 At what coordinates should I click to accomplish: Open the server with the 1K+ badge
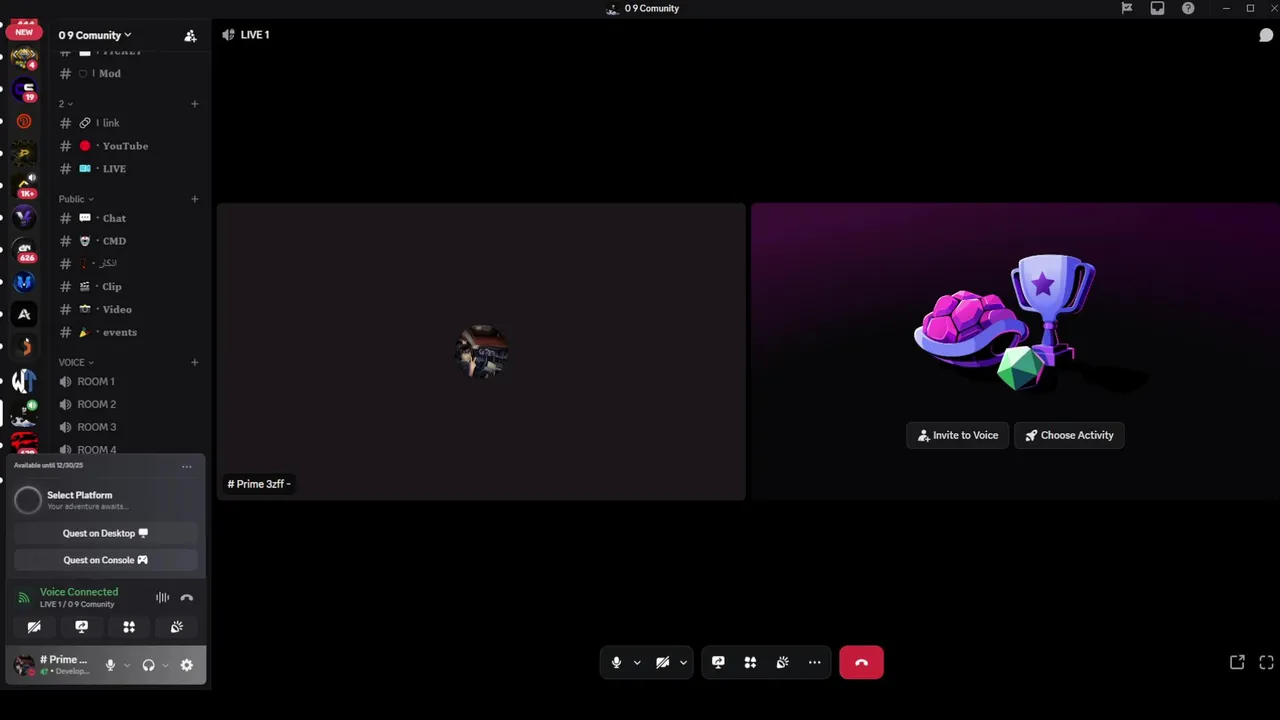pyautogui.click(x=25, y=185)
